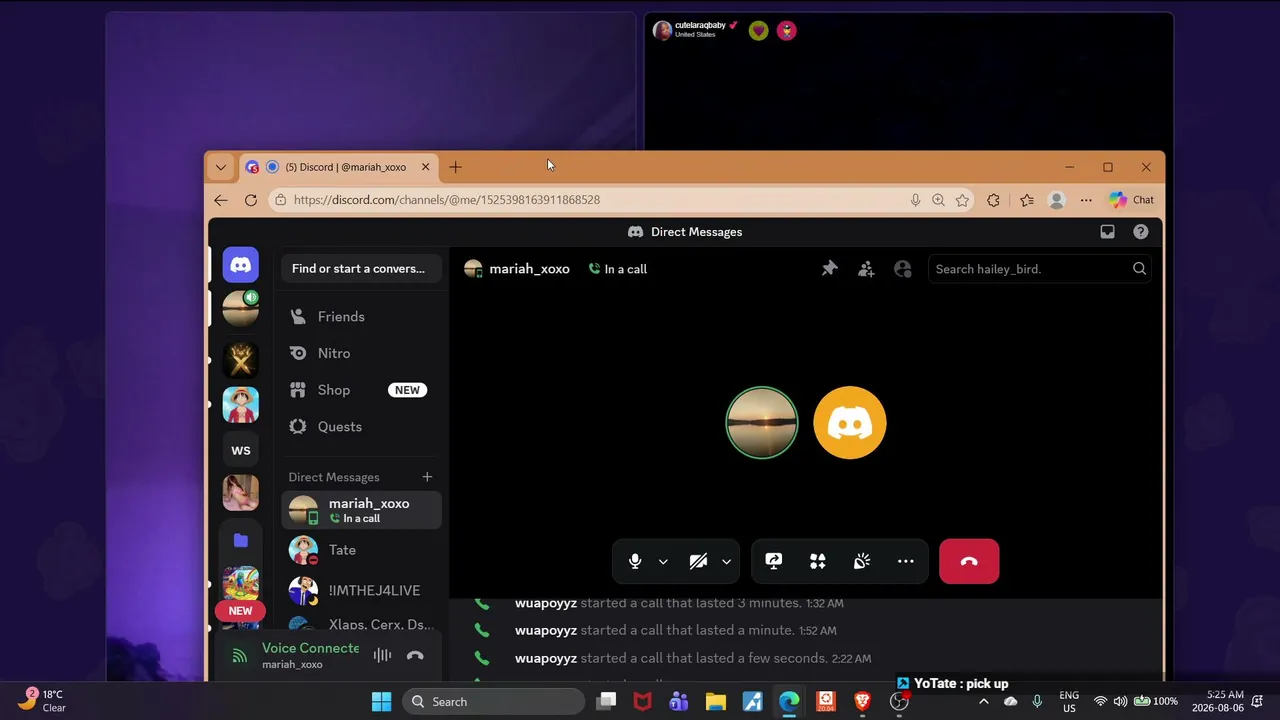Click the sunset avatar in the call view
The height and width of the screenshot is (720, 1280).
762,423
